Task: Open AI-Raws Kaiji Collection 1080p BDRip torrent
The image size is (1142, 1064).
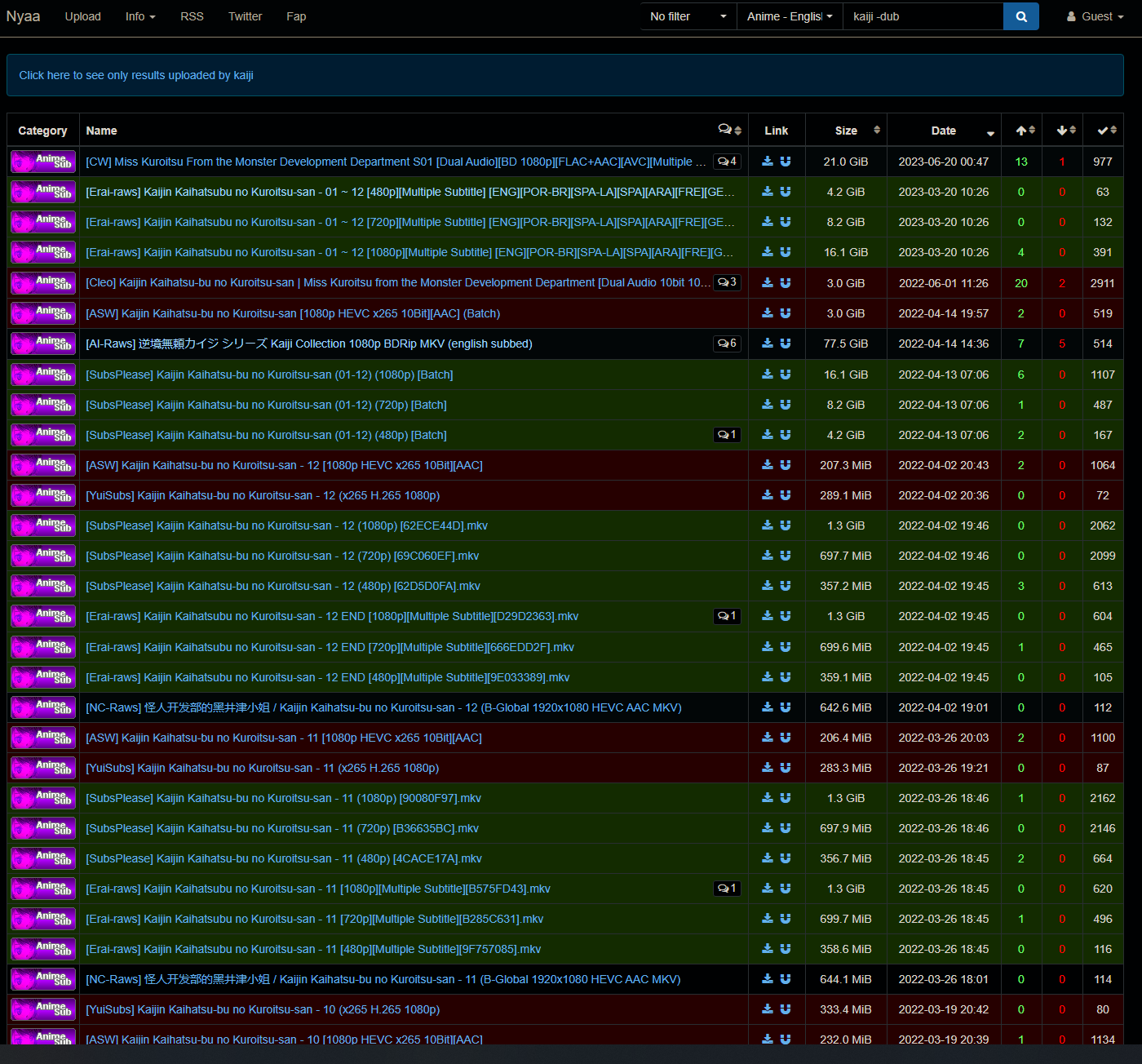Action: 309,344
